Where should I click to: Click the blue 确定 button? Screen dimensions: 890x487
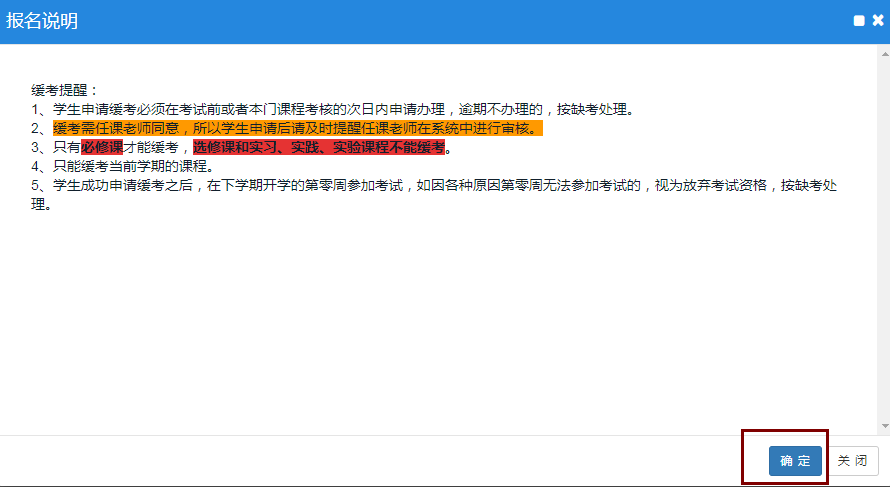pos(795,461)
